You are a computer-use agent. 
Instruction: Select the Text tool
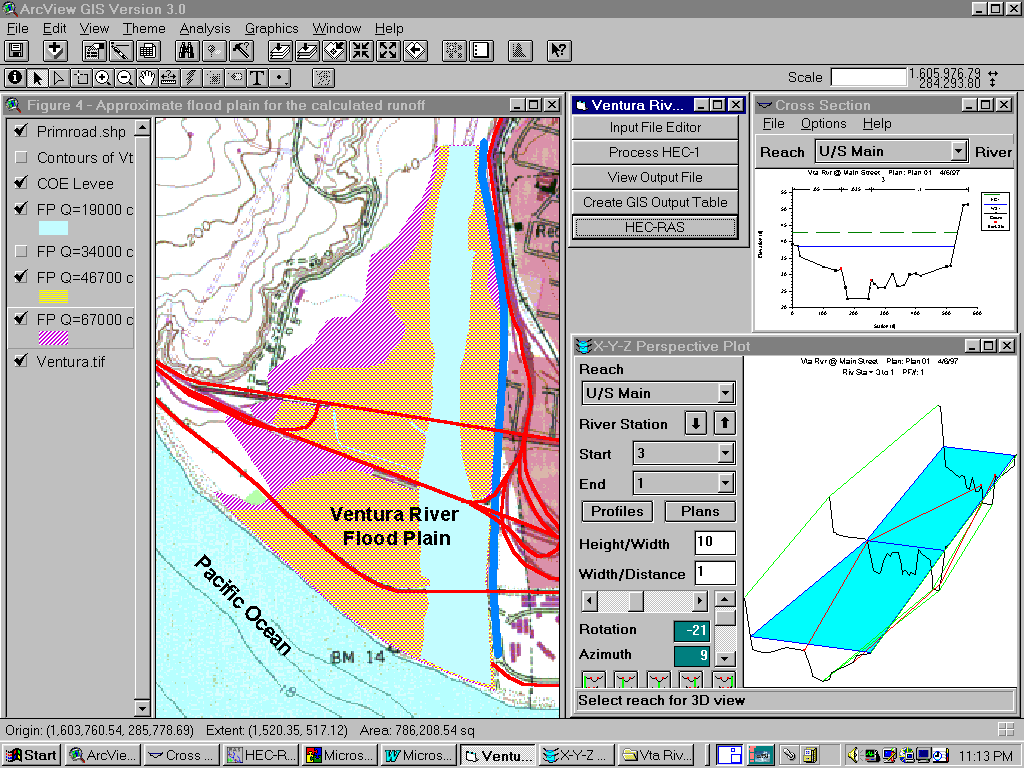257,78
